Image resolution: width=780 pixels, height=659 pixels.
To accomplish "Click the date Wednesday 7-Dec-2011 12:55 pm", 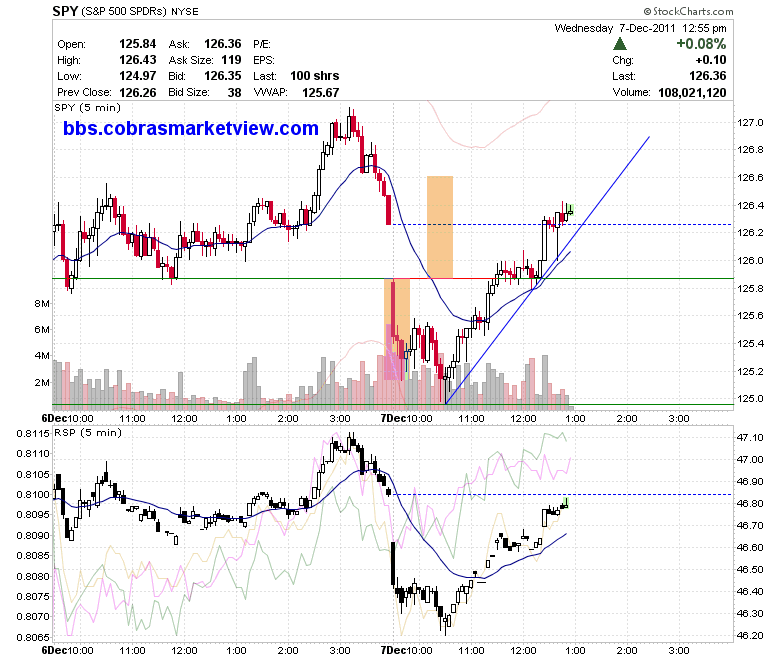I will (x=640, y=28).
